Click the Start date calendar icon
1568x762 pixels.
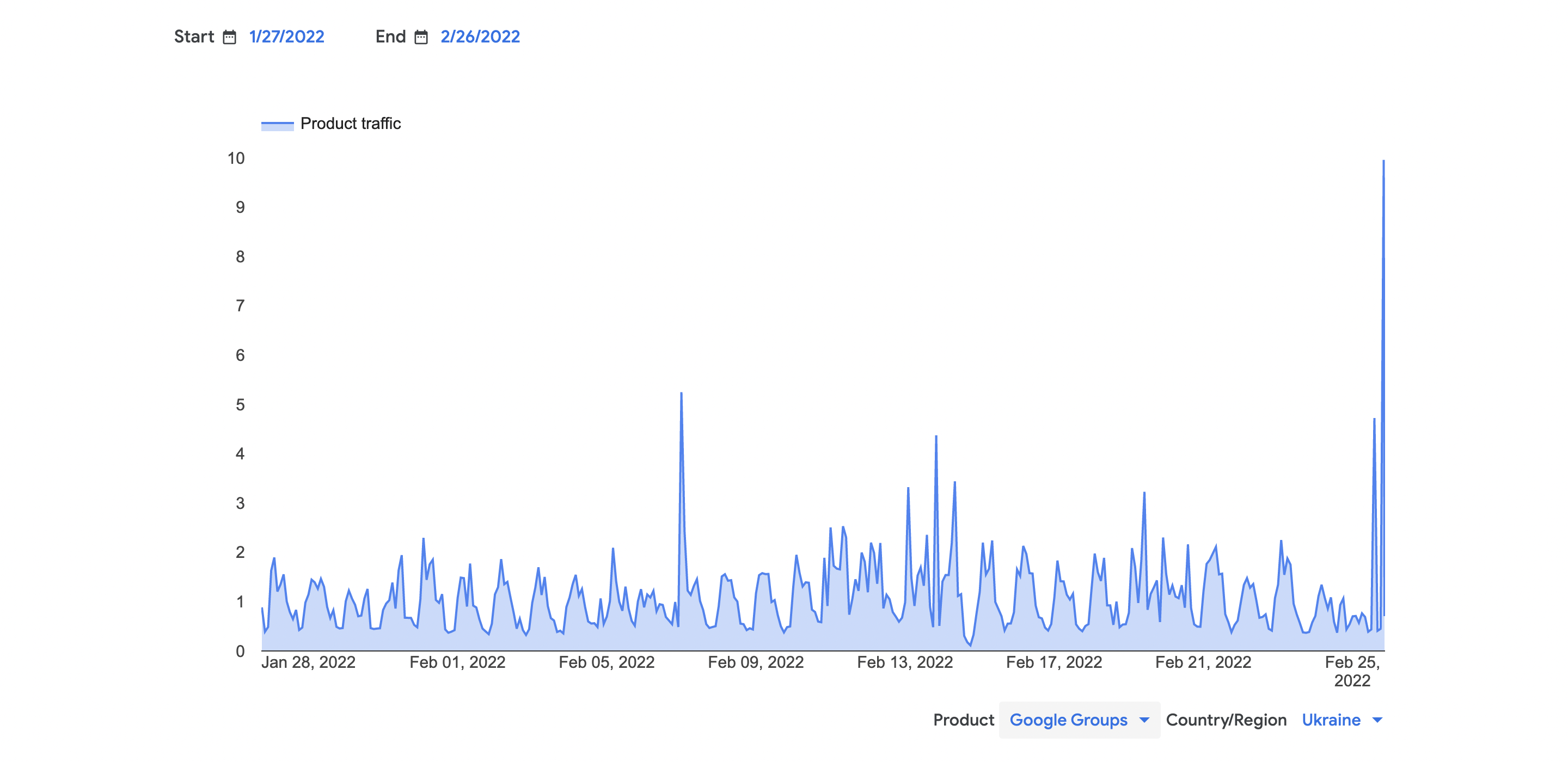(229, 37)
